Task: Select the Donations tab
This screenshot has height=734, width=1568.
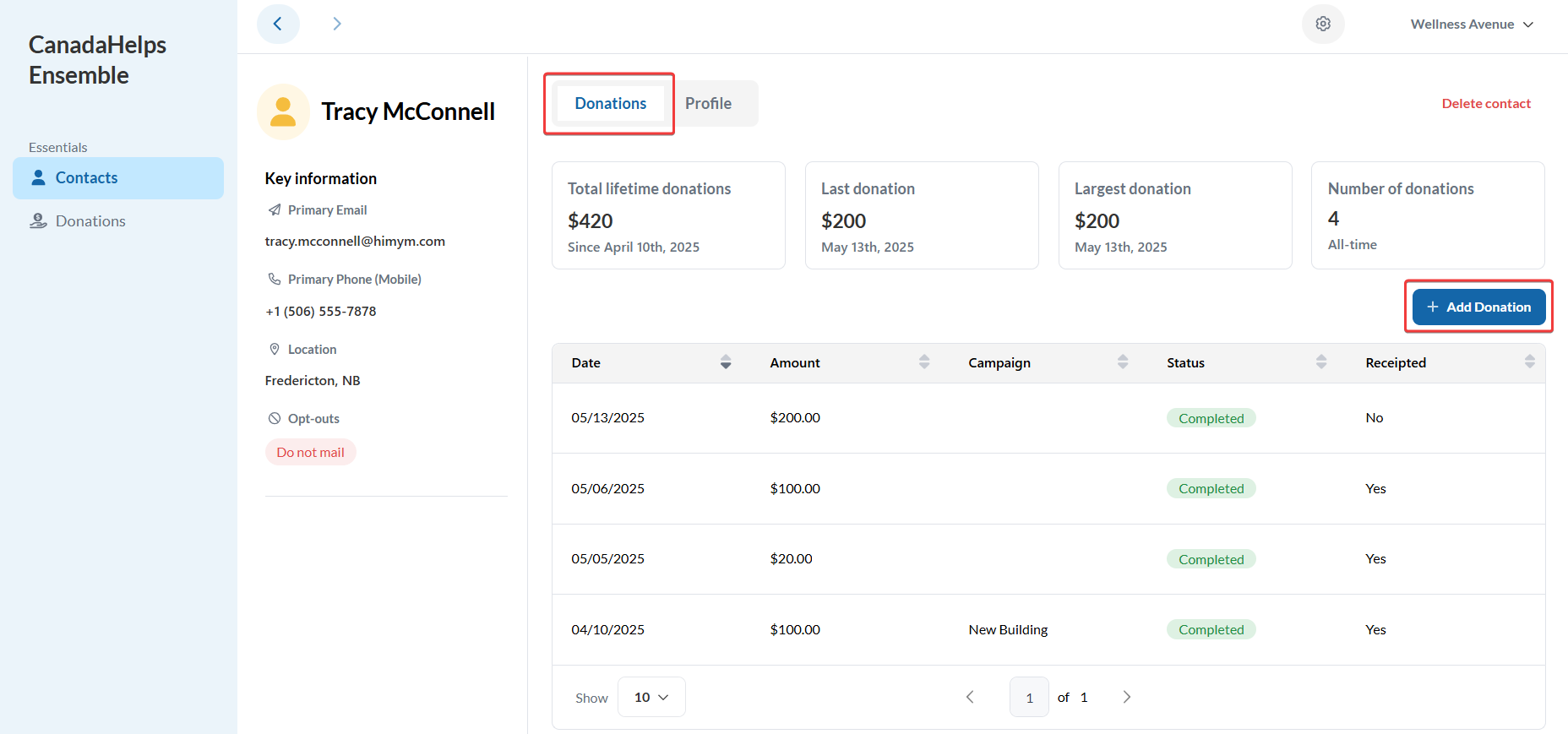Action: click(610, 103)
